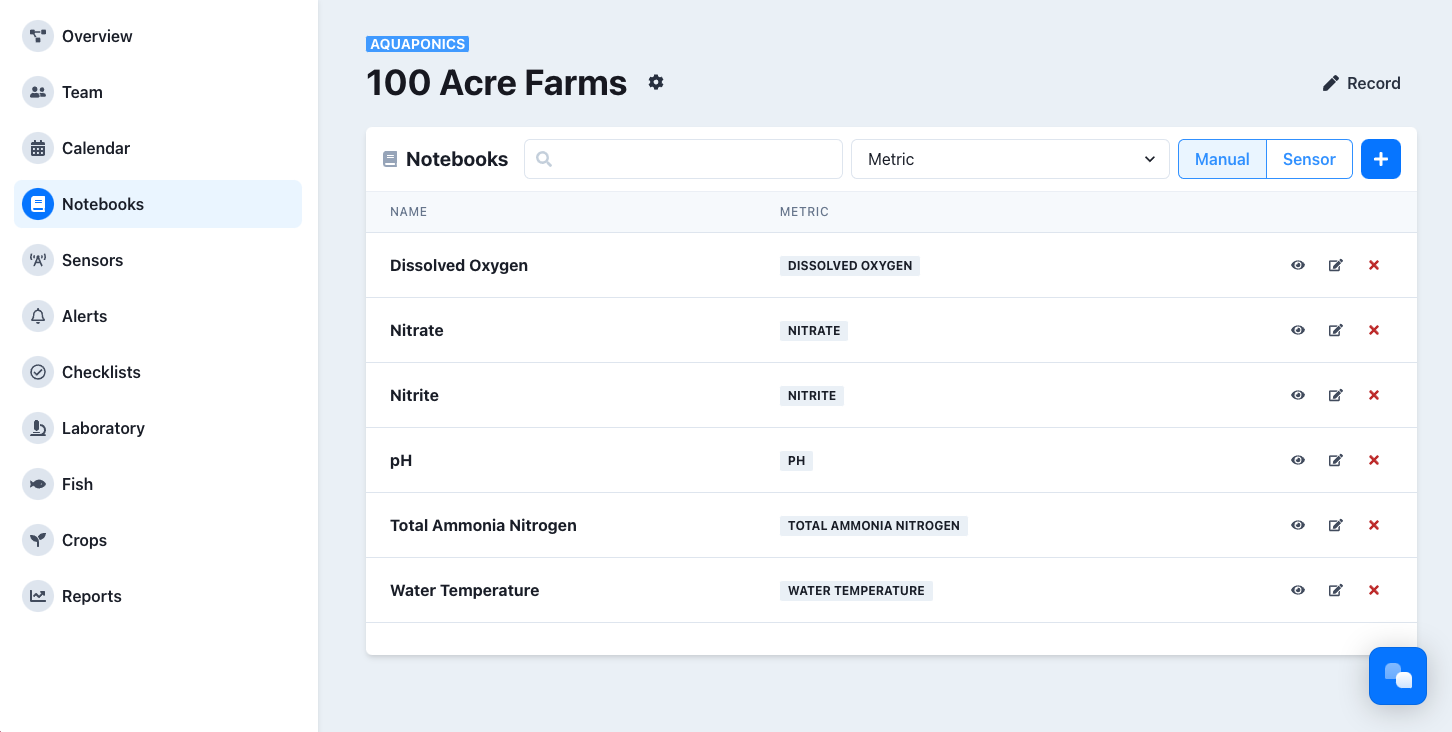This screenshot has width=1452, height=732.
Task: Open the chat widget icon
Action: tap(1397, 676)
